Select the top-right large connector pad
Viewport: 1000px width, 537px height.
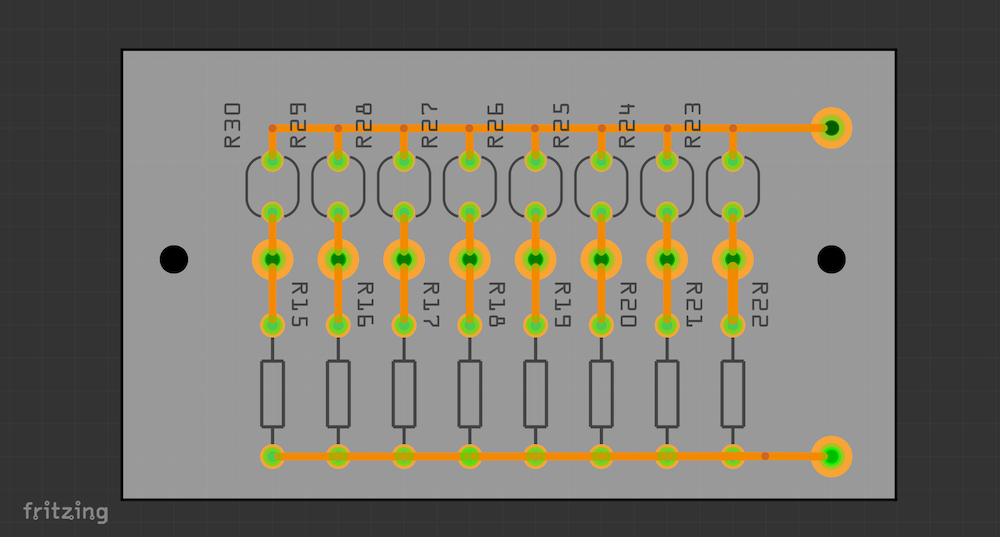click(832, 128)
